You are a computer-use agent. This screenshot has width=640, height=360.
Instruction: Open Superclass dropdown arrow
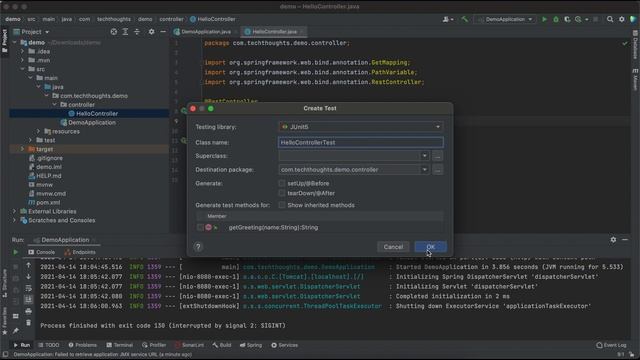(424, 156)
